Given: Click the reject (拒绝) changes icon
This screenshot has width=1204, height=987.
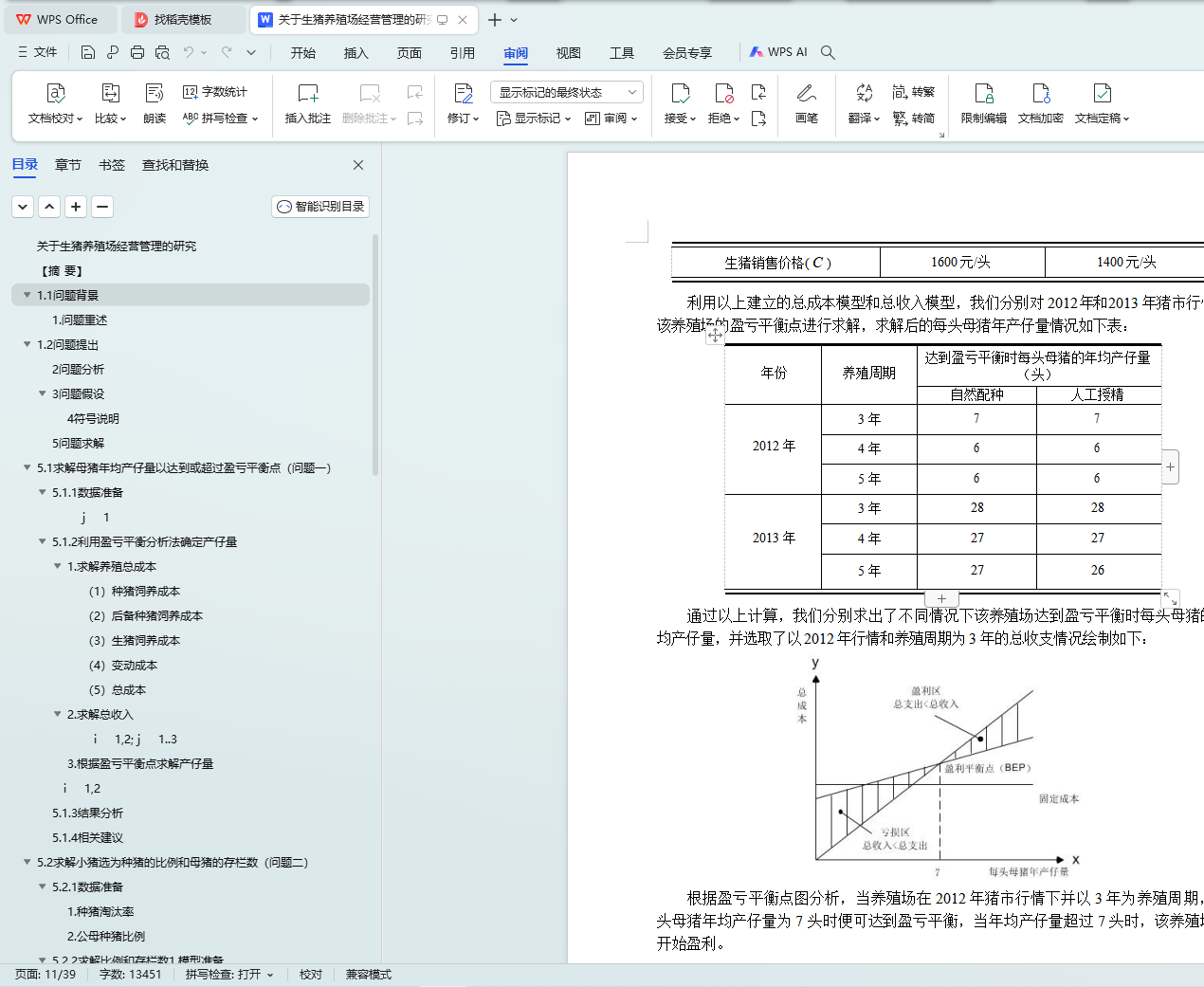Looking at the screenshot, I should point(724,93).
